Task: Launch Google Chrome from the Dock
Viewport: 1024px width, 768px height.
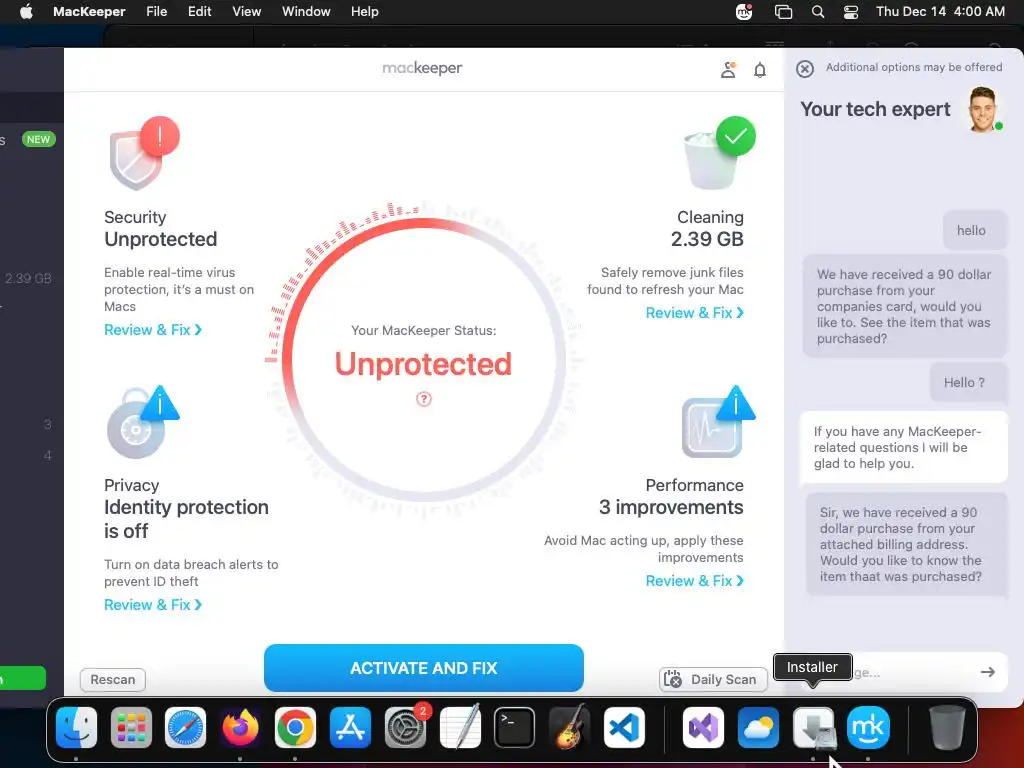Action: click(x=295, y=727)
